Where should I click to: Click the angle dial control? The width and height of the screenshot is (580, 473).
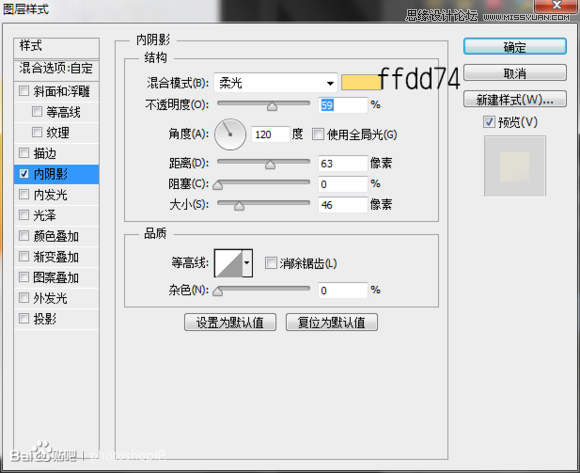[x=230, y=134]
